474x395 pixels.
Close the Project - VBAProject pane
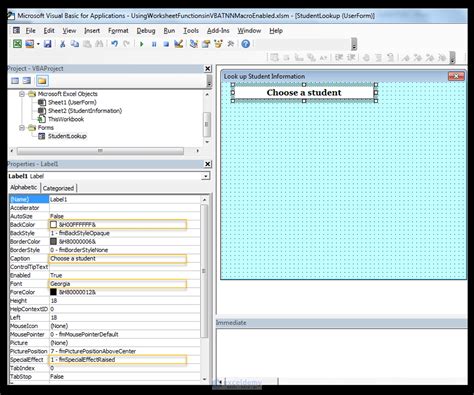[207, 69]
